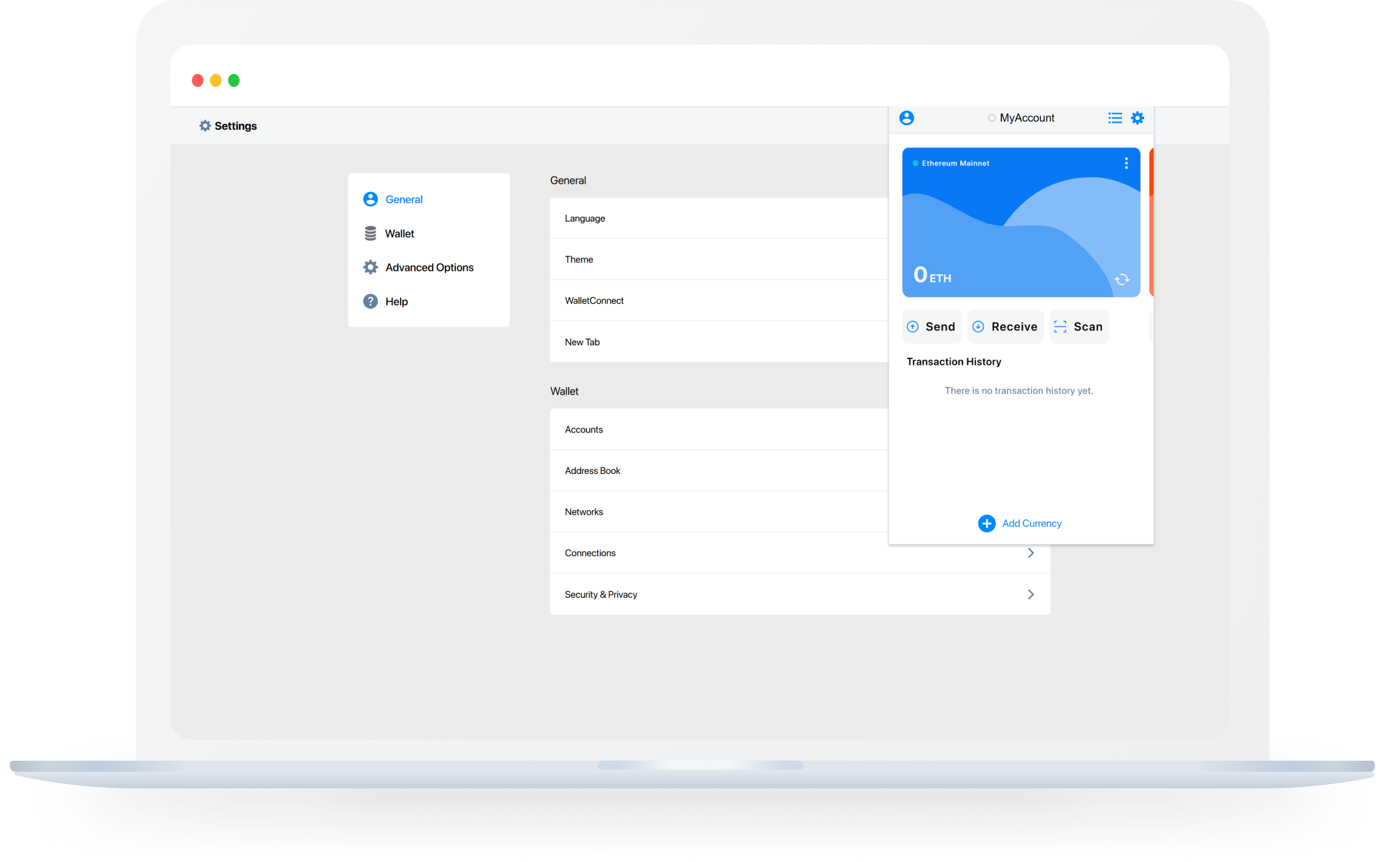
Task: Click the Advanced Options gear icon in the sidebar
Action: tap(370, 267)
